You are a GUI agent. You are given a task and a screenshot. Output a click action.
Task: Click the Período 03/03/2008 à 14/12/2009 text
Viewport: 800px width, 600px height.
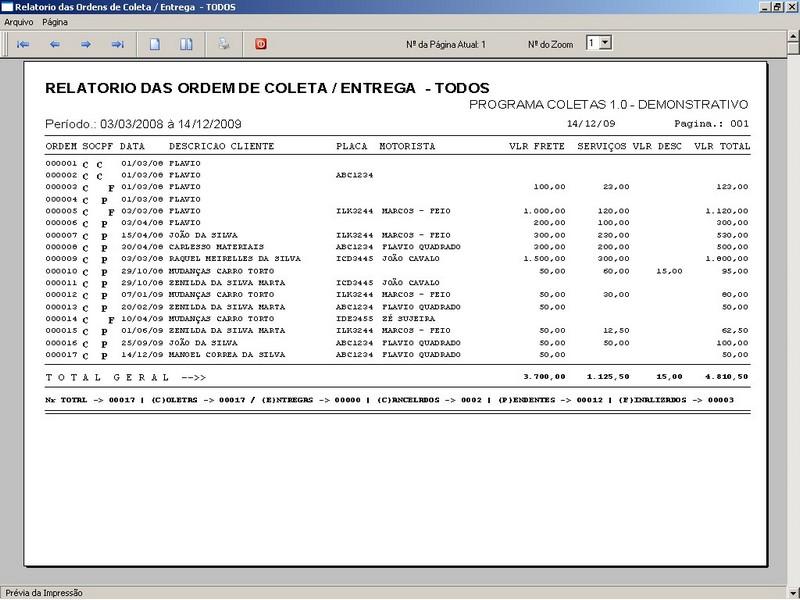tap(143, 124)
